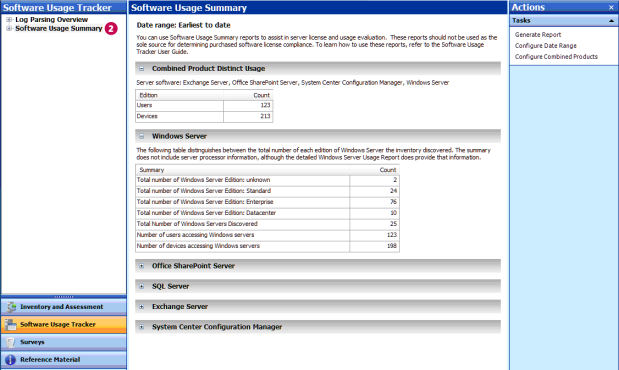The image size is (619, 370).
Task: Select 'Windows Server Edition: Standard' row
Action: pos(267,191)
